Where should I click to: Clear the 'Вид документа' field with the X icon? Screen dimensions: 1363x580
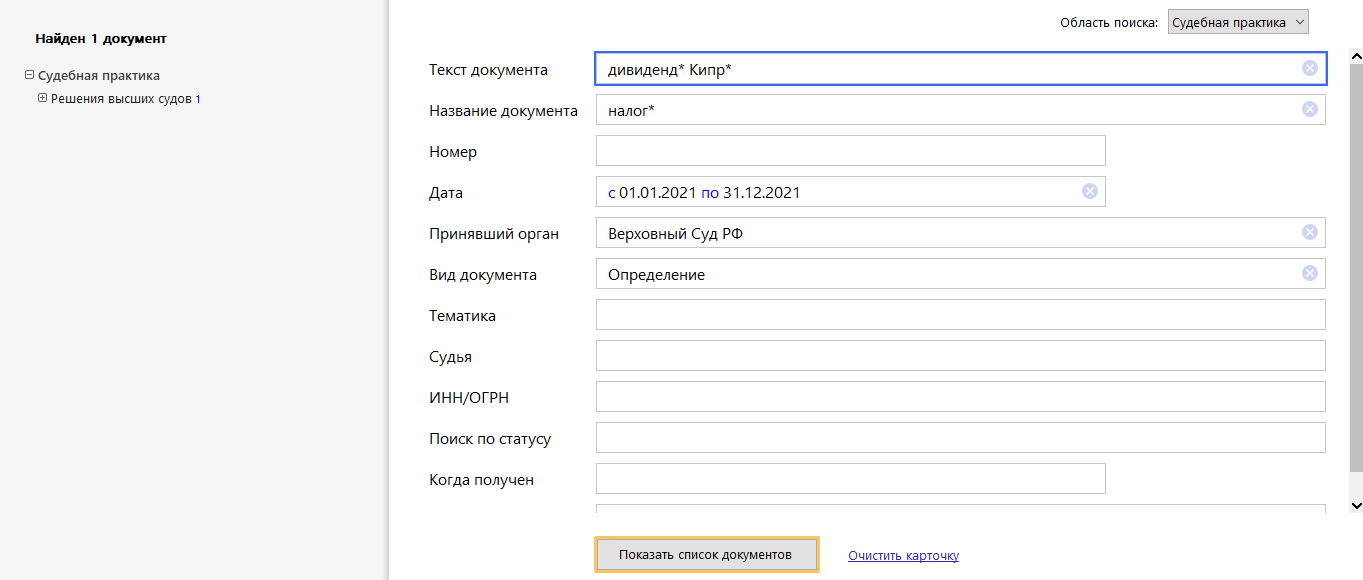pyautogui.click(x=1309, y=273)
